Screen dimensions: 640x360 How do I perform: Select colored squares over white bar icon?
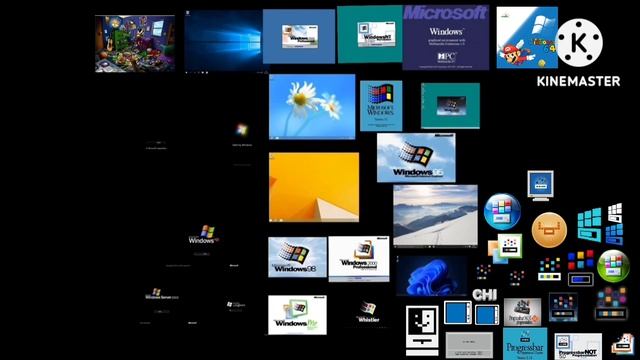click(549, 269)
